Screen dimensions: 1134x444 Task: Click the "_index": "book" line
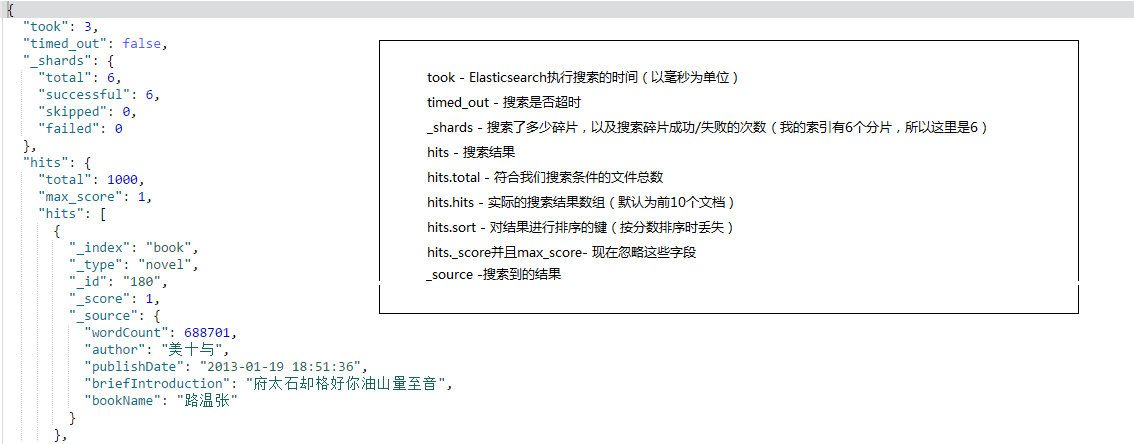(x=134, y=247)
